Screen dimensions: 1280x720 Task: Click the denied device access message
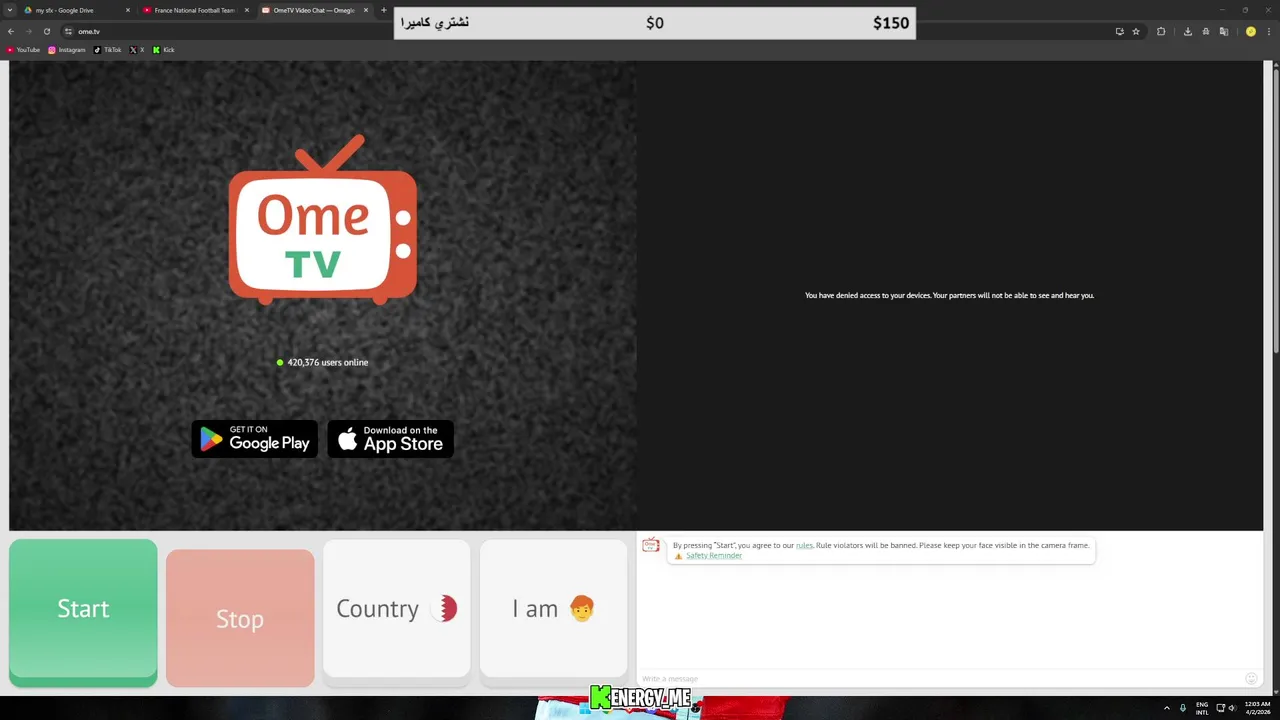(949, 295)
